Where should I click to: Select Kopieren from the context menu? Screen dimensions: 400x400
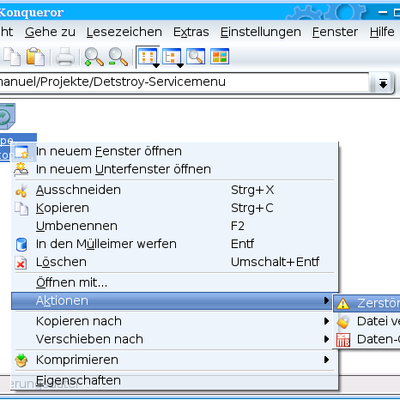[x=175, y=208]
